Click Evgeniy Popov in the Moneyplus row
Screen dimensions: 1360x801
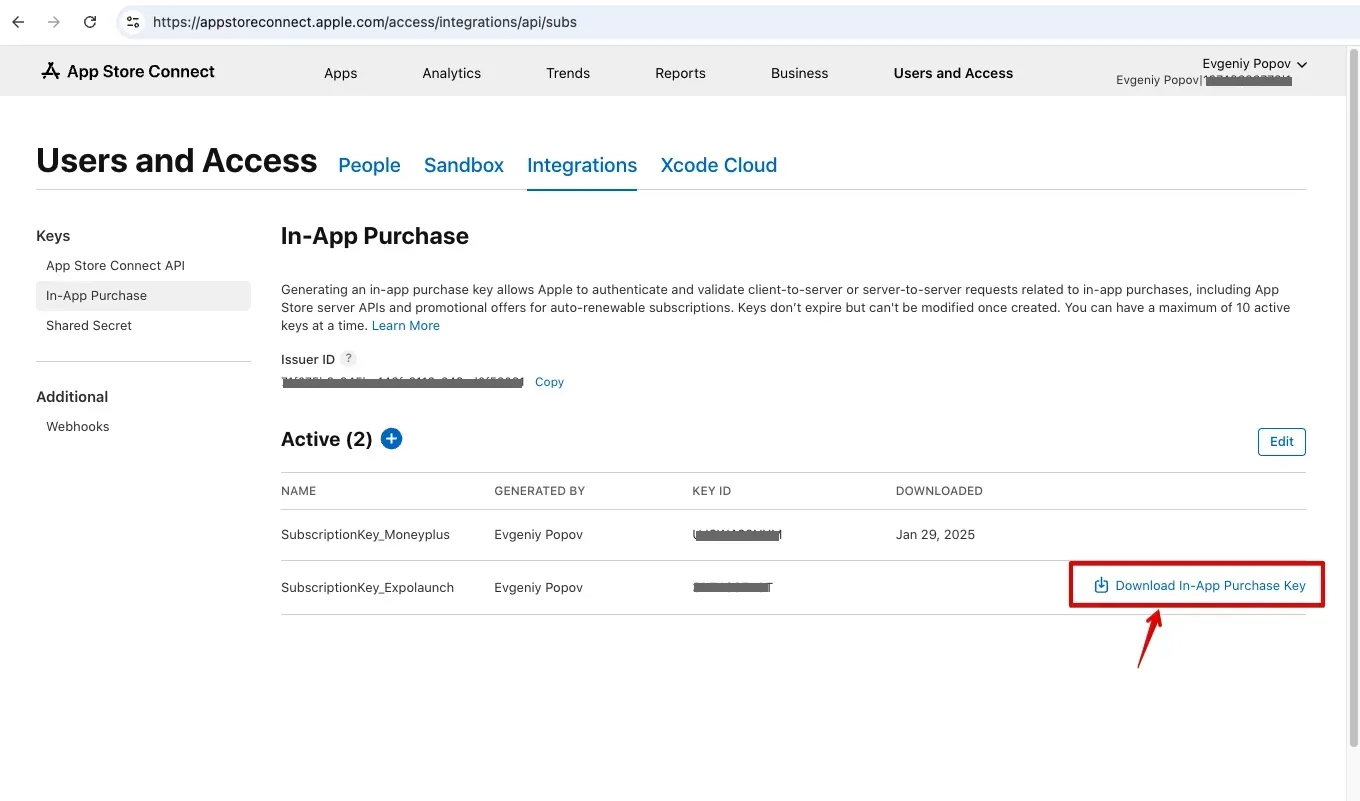(538, 535)
